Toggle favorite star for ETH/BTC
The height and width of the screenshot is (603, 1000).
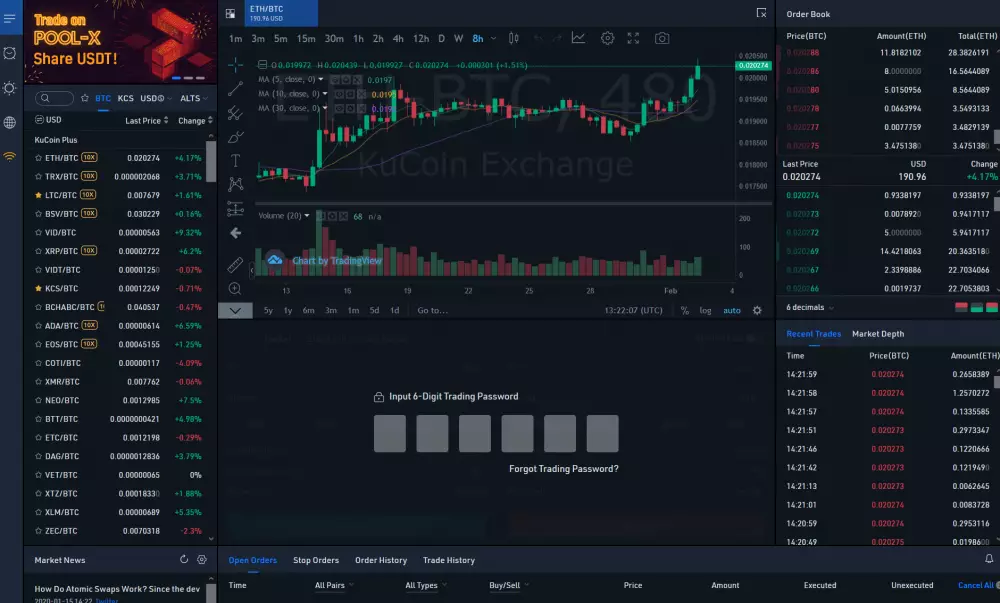[38, 158]
